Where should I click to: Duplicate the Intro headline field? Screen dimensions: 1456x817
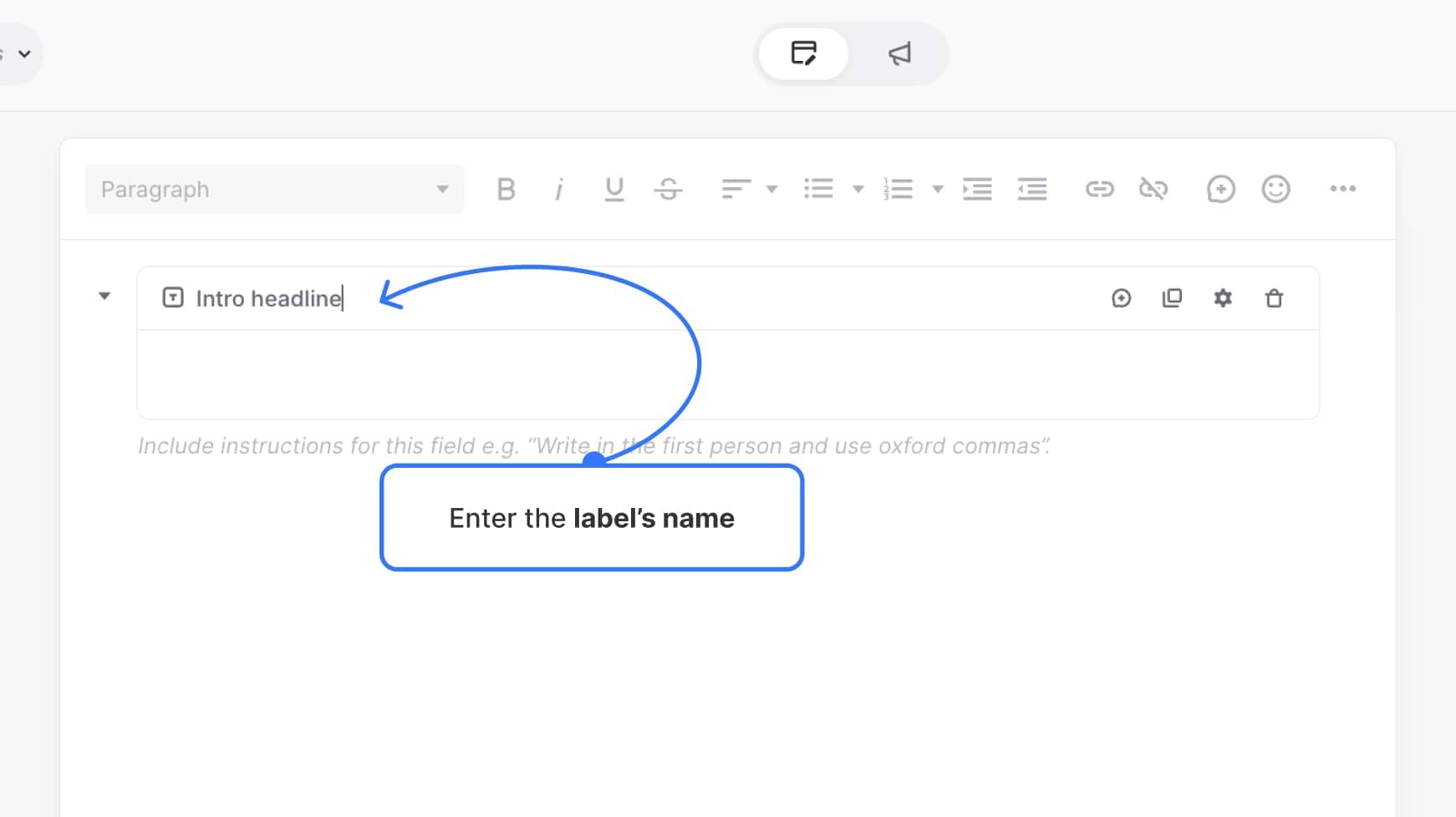pyautogui.click(x=1173, y=298)
